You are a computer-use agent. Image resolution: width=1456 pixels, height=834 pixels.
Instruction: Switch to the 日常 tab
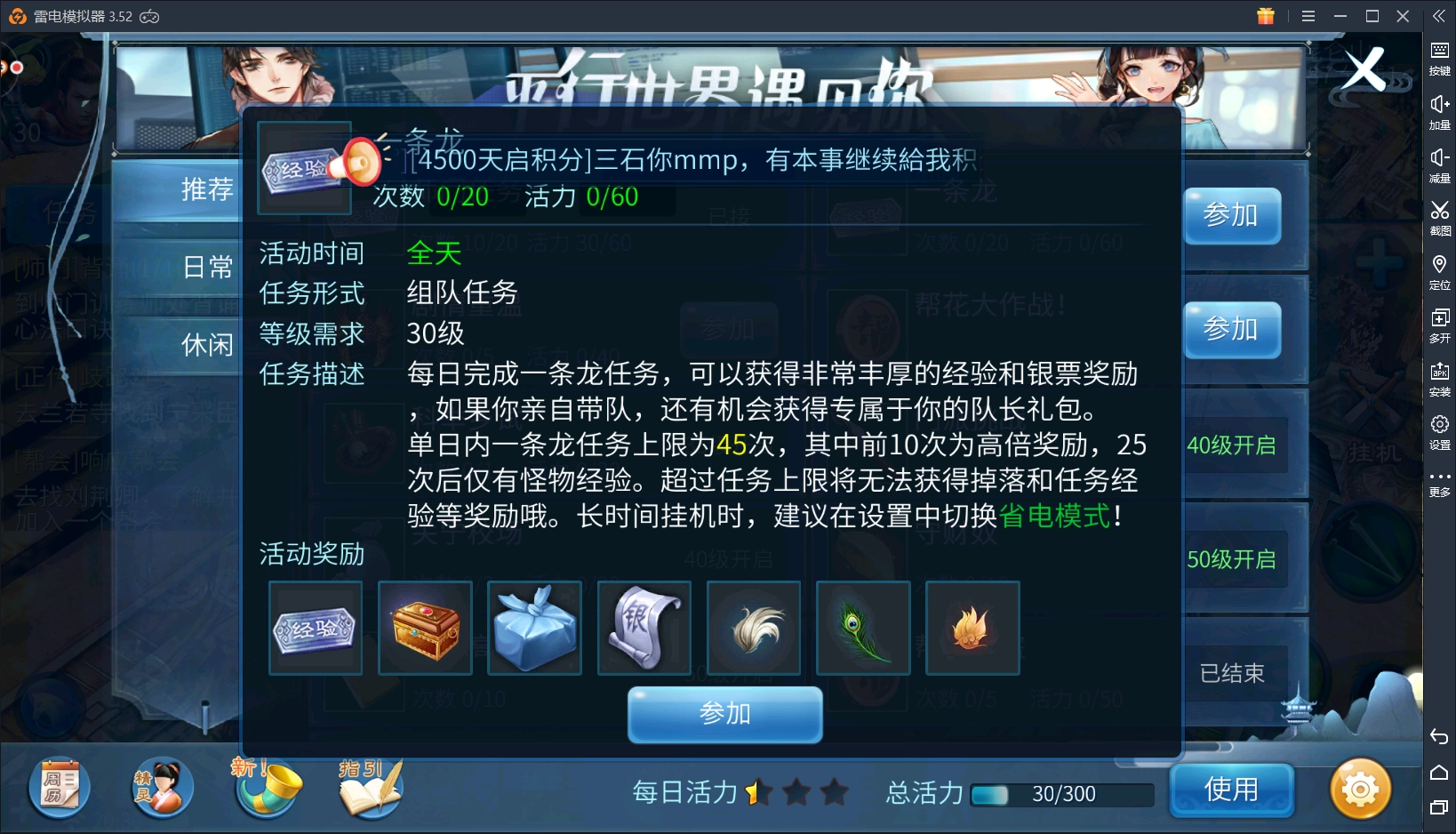(x=207, y=267)
